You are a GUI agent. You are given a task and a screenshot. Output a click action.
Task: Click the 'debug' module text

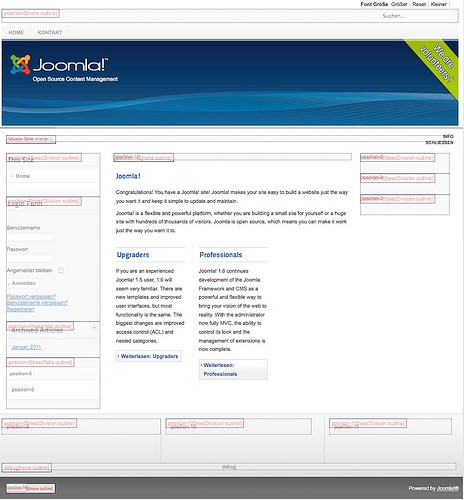pos(229,467)
